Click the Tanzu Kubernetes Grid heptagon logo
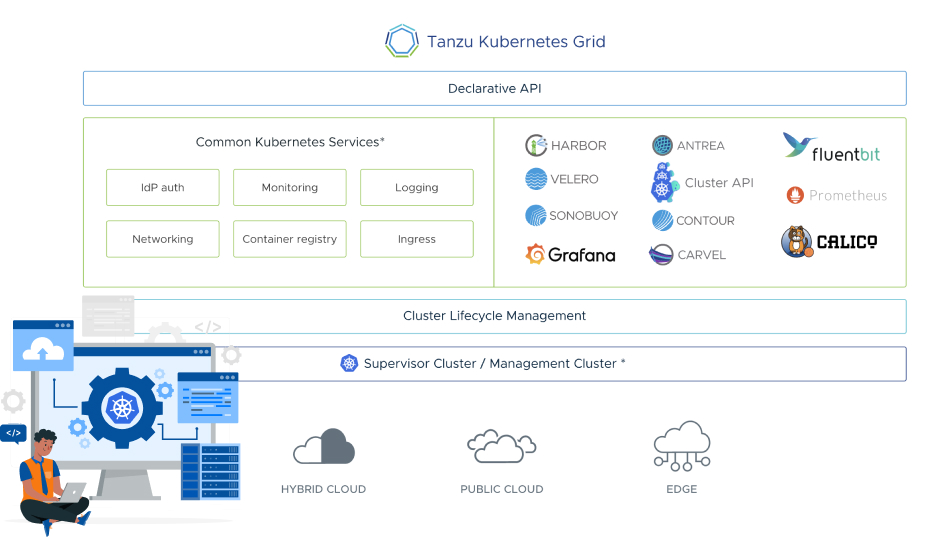This screenshot has height=540, width=930. (x=402, y=41)
